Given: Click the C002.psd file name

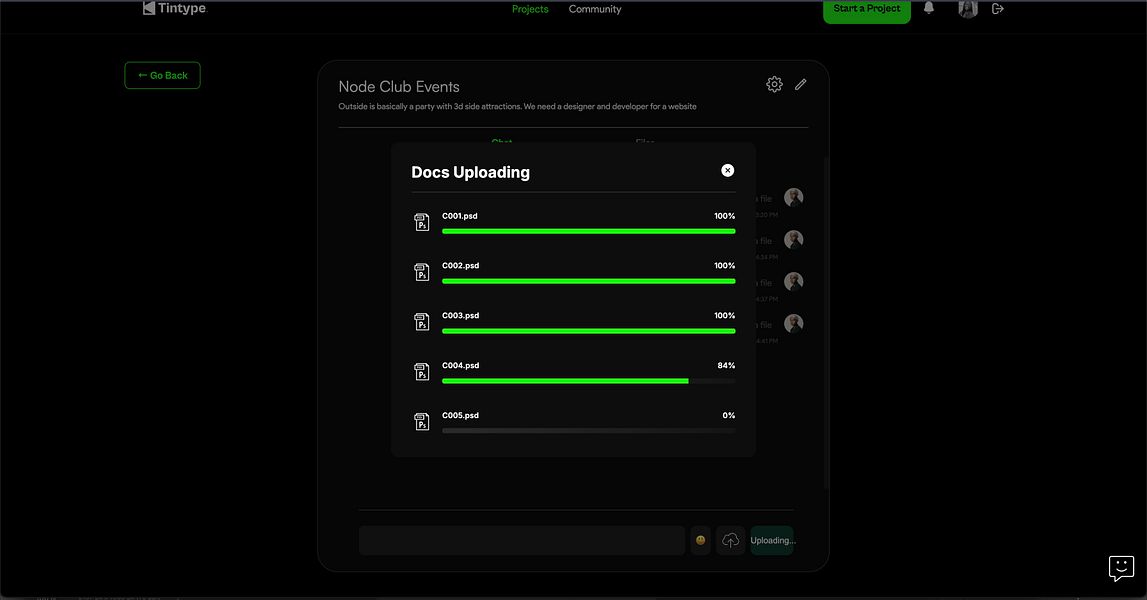Looking at the screenshot, I should [x=460, y=266].
